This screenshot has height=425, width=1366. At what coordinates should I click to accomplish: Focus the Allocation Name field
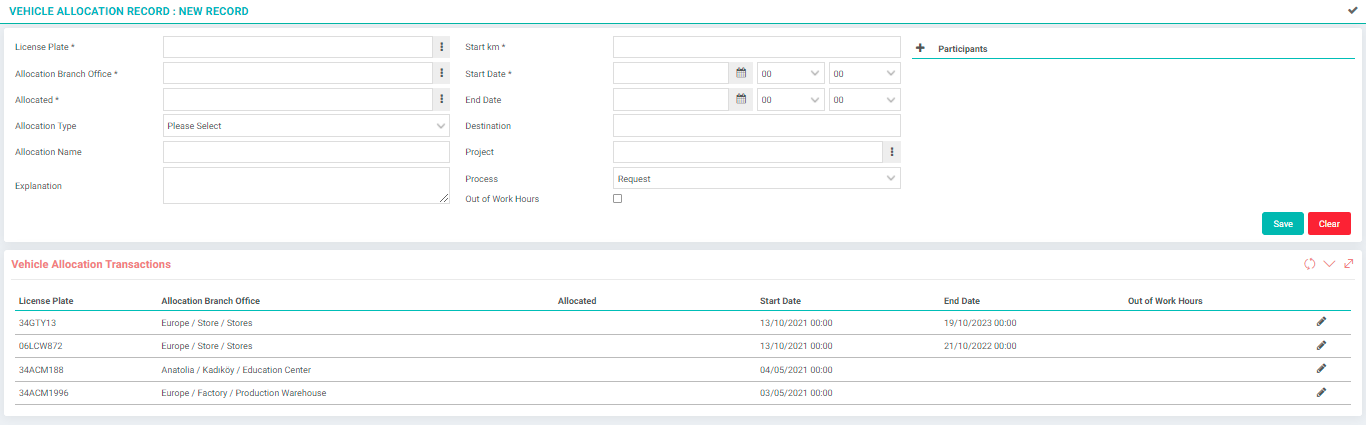307,152
